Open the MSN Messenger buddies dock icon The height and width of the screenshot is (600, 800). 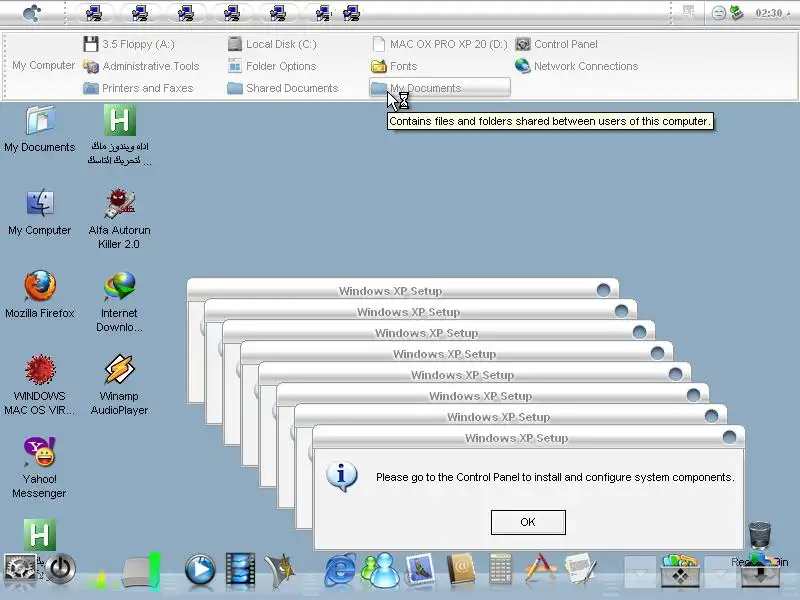(x=381, y=569)
